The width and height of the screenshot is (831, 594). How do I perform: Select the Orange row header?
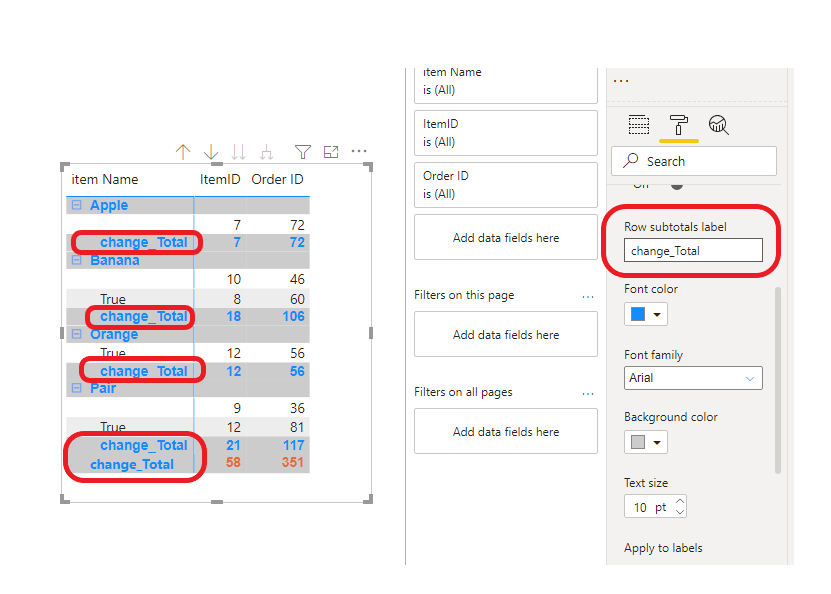point(114,334)
